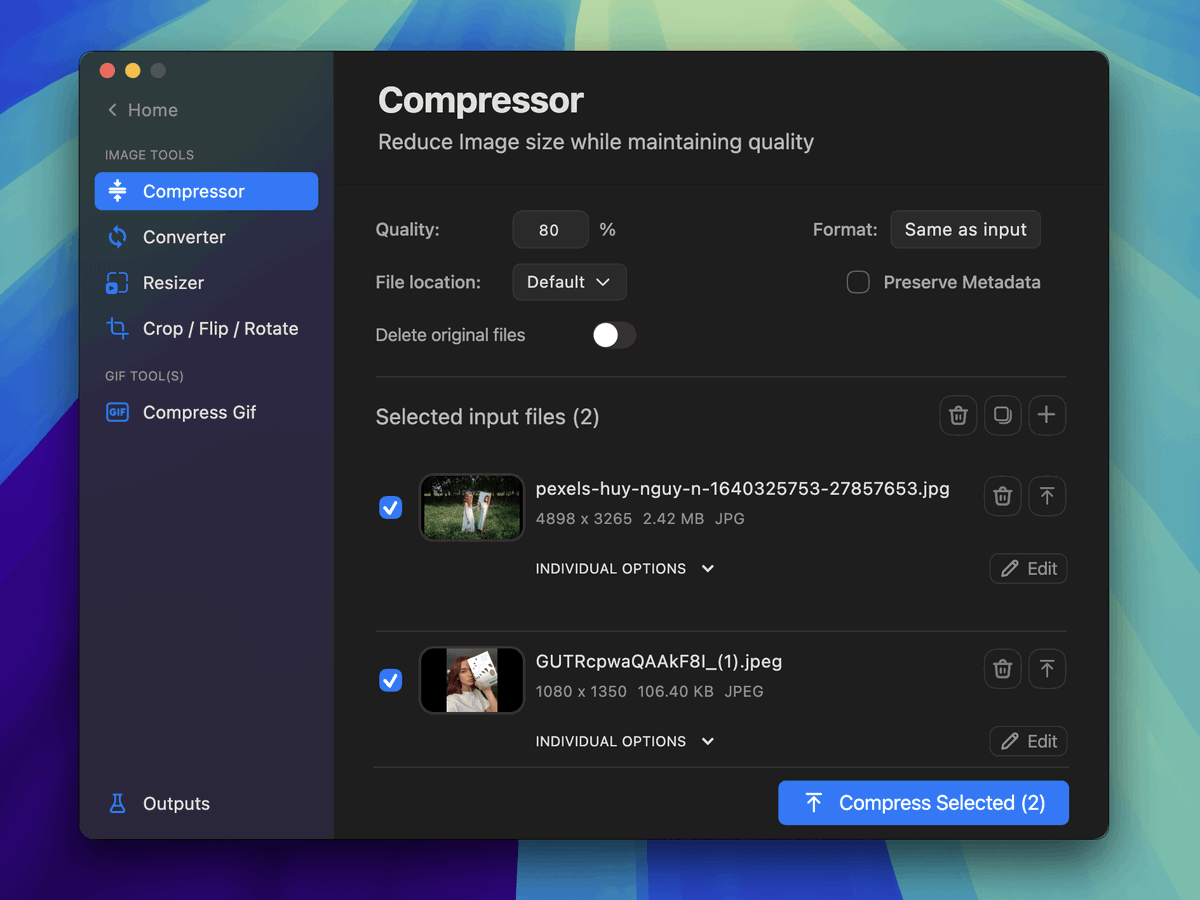Go back using Home chevron
Image resolution: width=1200 pixels, height=900 pixels.
112,110
